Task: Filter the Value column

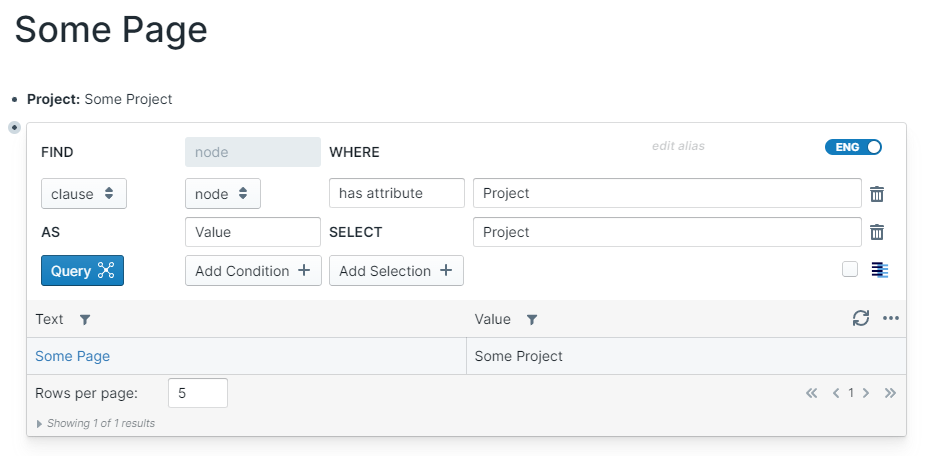Action: [x=532, y=320]
